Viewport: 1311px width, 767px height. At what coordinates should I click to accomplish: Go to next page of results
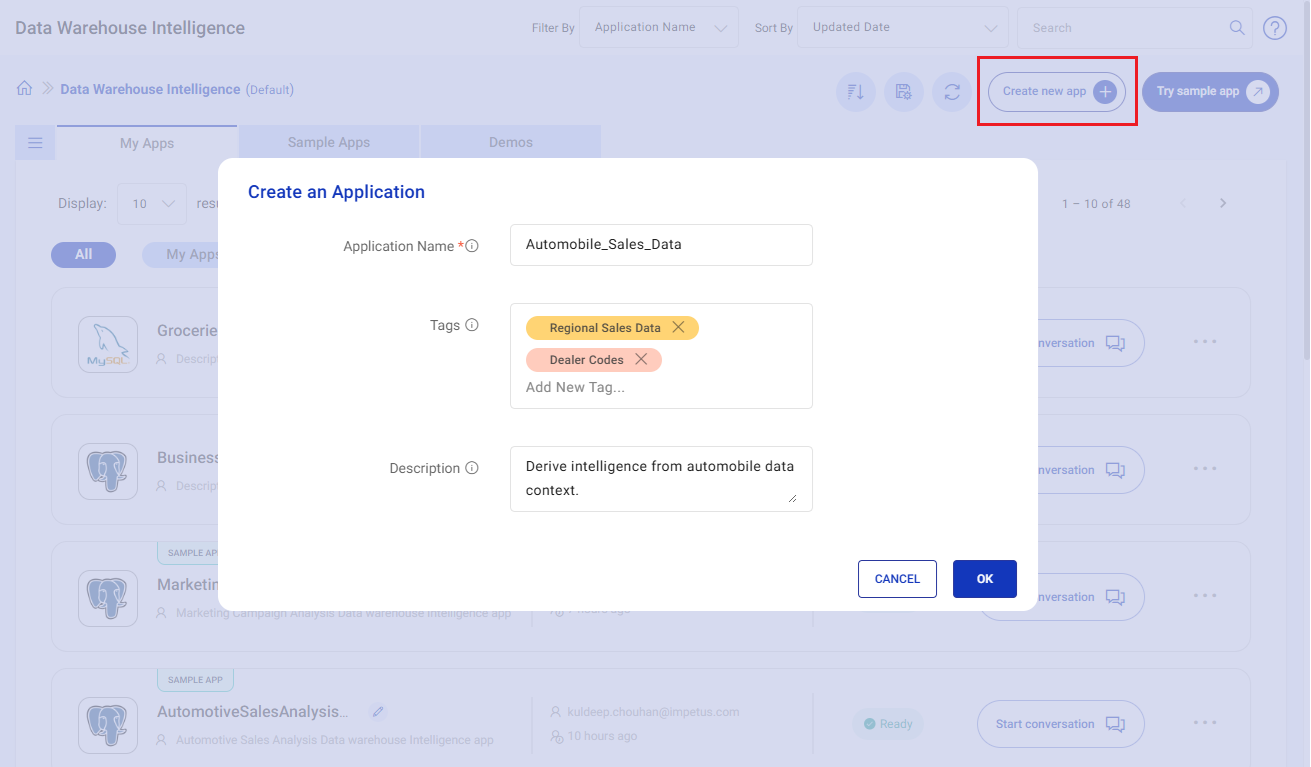(x=1222, y=204)
